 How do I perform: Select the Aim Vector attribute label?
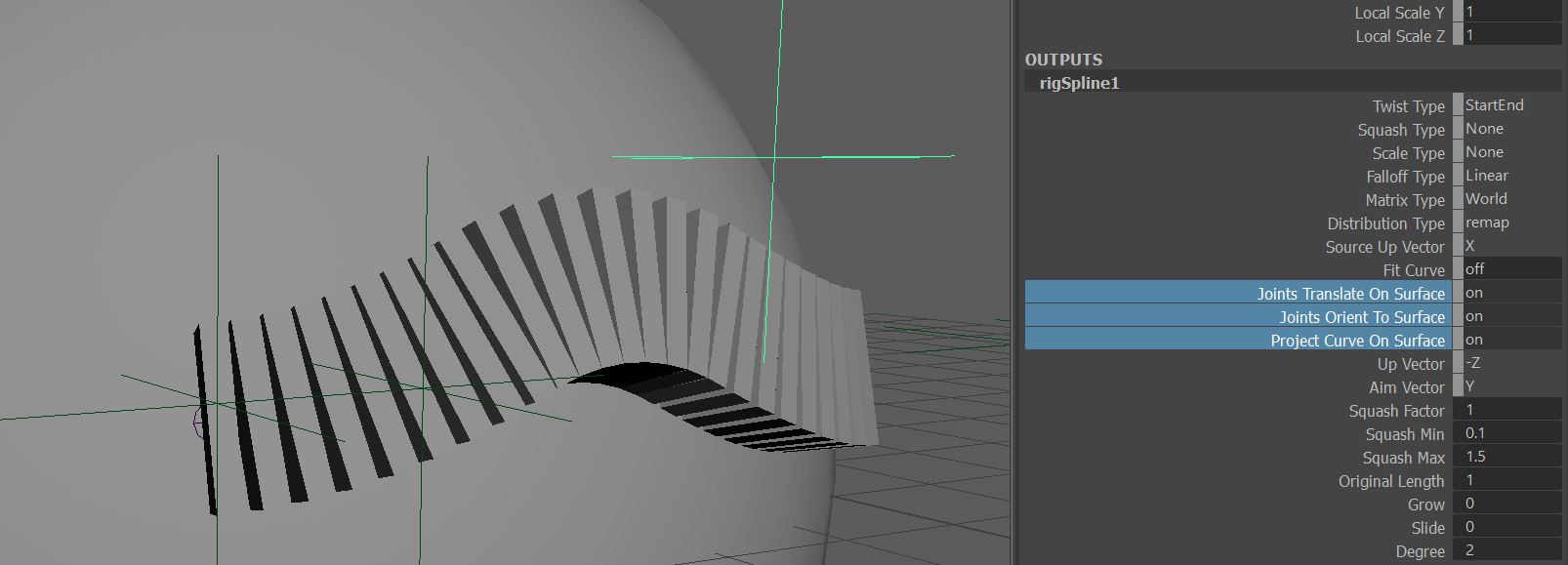pyautogui.click(x=1407, y=387)
